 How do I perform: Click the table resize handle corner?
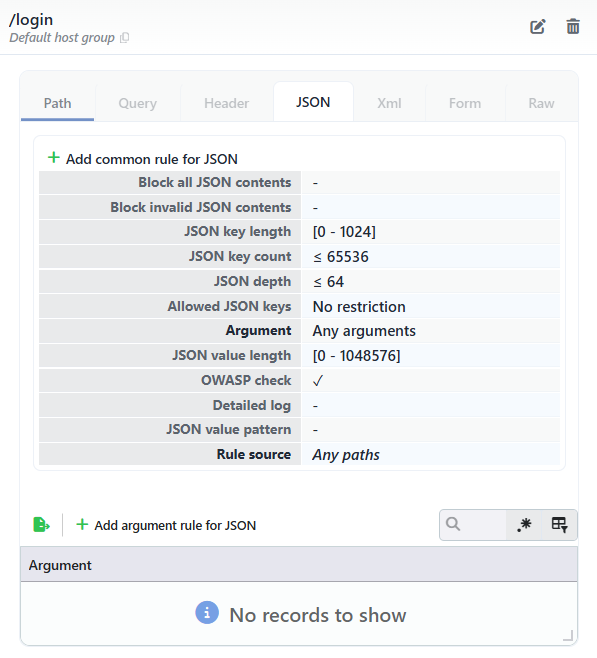[568, 636]
